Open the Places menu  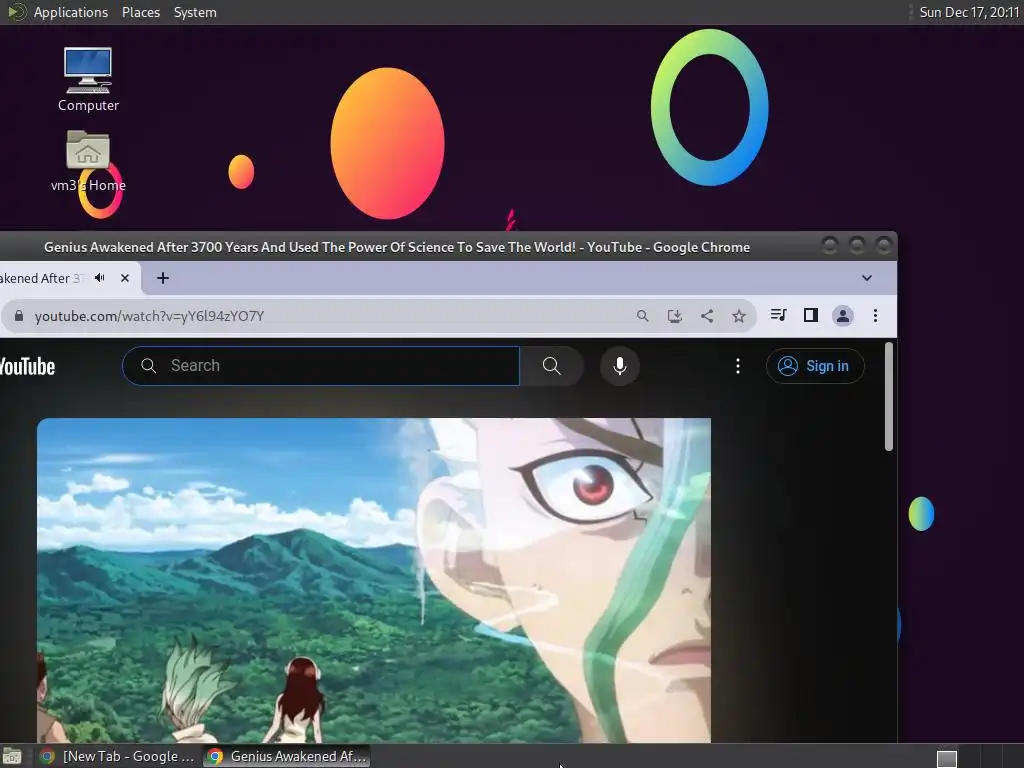tap(141, 12)
